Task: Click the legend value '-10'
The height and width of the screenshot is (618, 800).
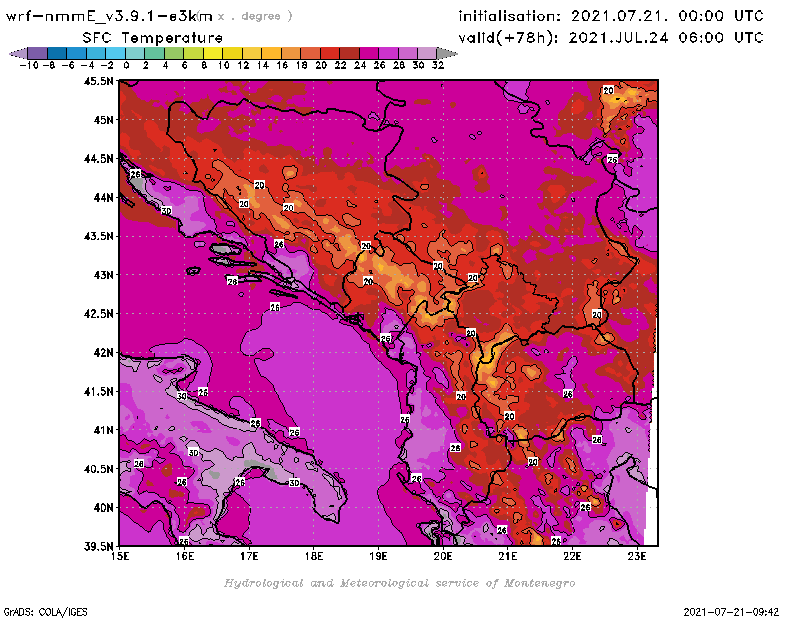Action: (x=29, y=65)
